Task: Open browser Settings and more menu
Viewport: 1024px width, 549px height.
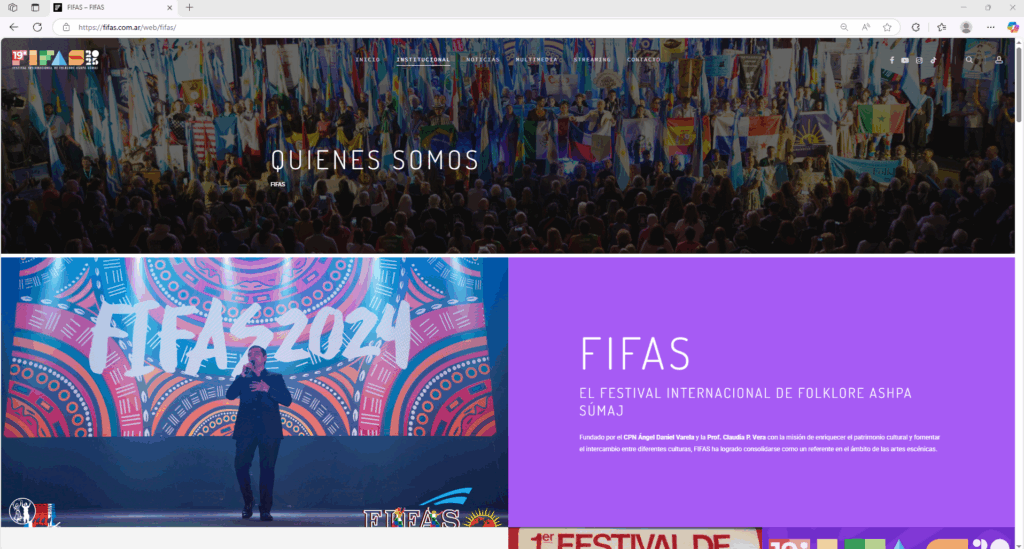Action: [991, 27]
